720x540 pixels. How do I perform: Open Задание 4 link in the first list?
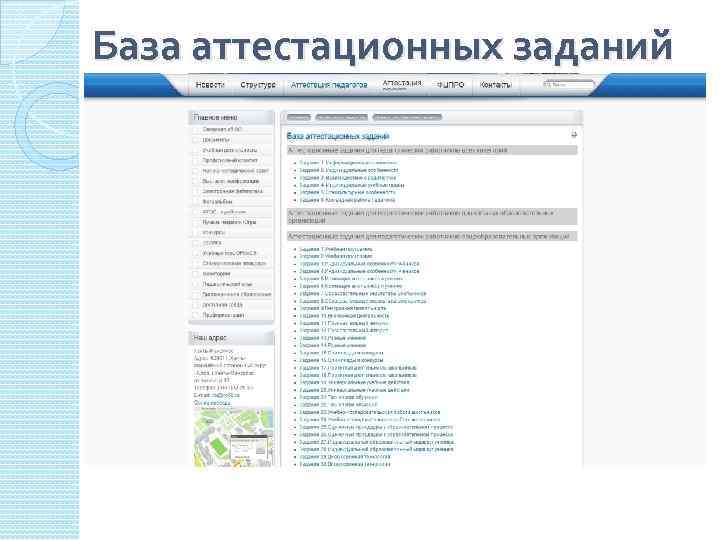352,186
